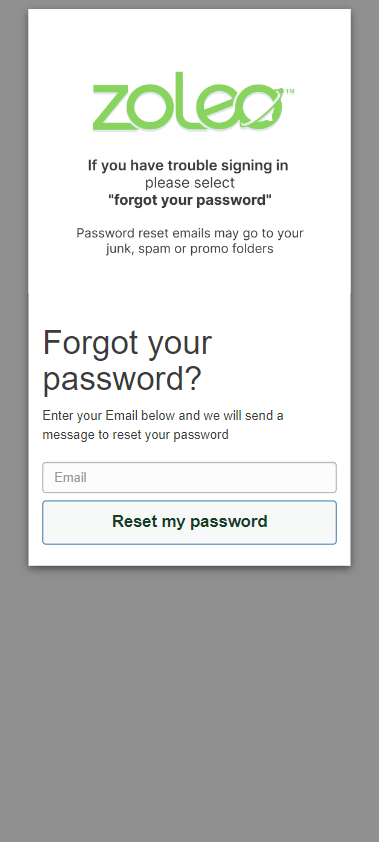Click the Reset my password button

(190, 522)
